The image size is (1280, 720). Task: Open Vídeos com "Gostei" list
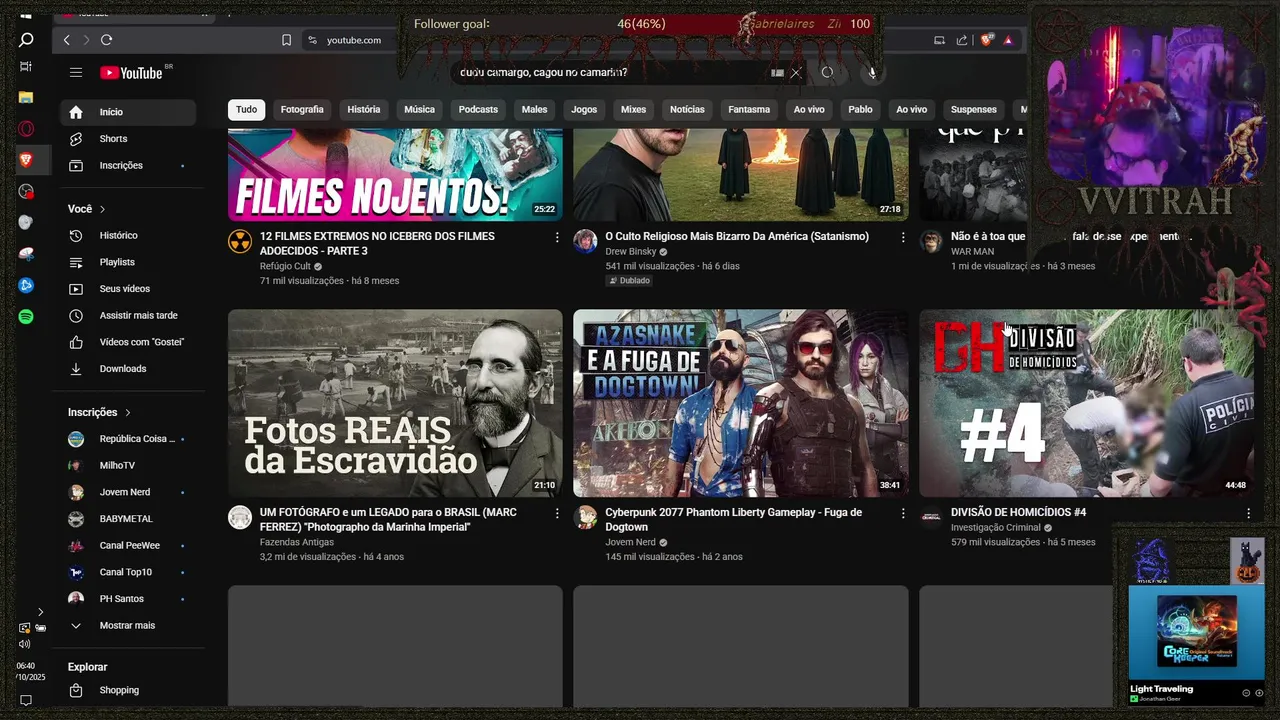coord(128,342)
